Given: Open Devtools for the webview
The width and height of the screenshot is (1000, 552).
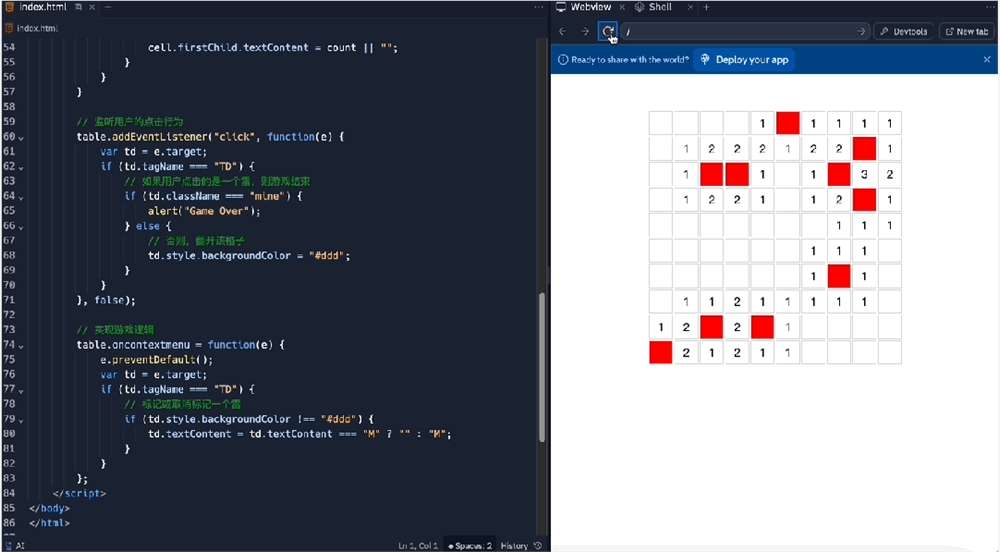Looking at the screenshot, I should (903, 31).
